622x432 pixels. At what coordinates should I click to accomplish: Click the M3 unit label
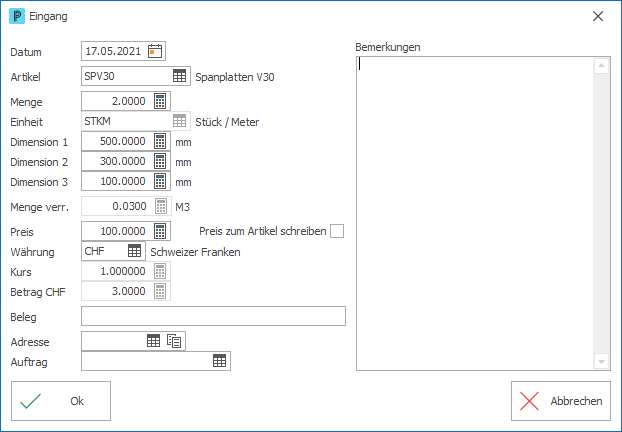(182, 207)
